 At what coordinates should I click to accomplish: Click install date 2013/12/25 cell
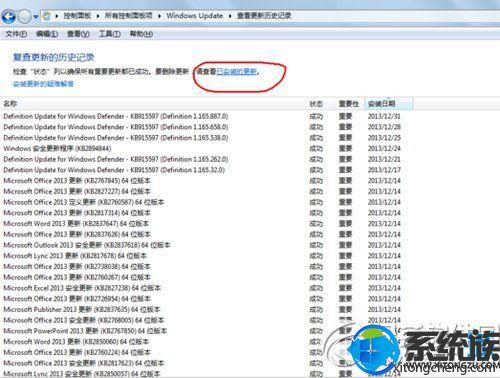(384, 138)
